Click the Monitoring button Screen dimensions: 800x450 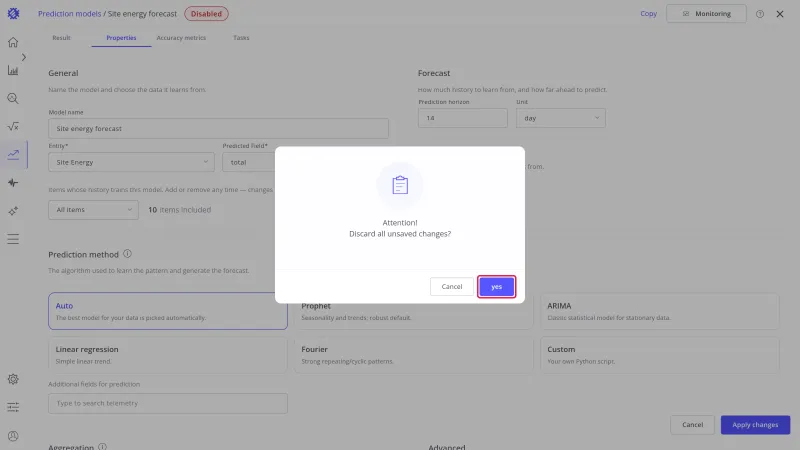tap(706, 14)
